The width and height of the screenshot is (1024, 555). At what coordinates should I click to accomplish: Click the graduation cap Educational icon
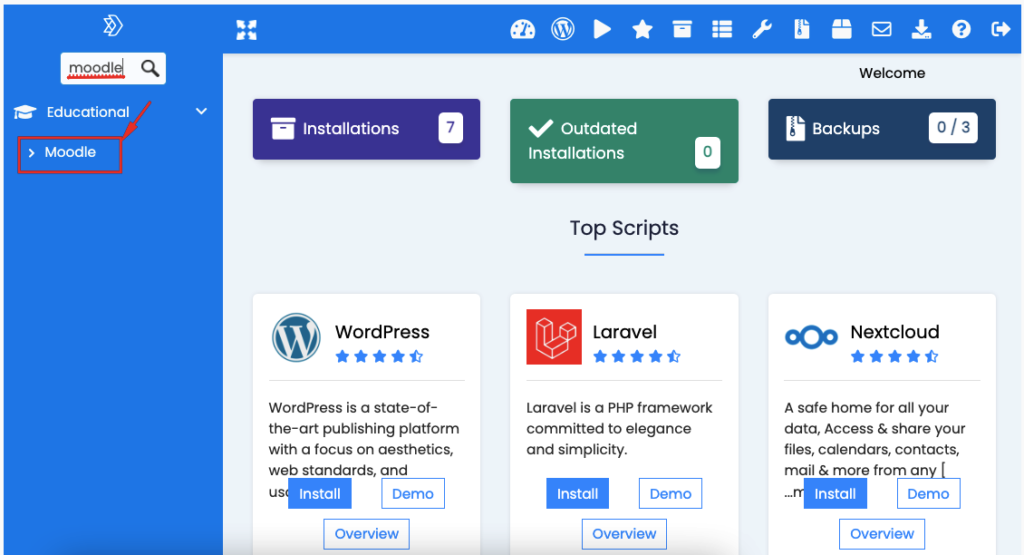click(25, 112)
